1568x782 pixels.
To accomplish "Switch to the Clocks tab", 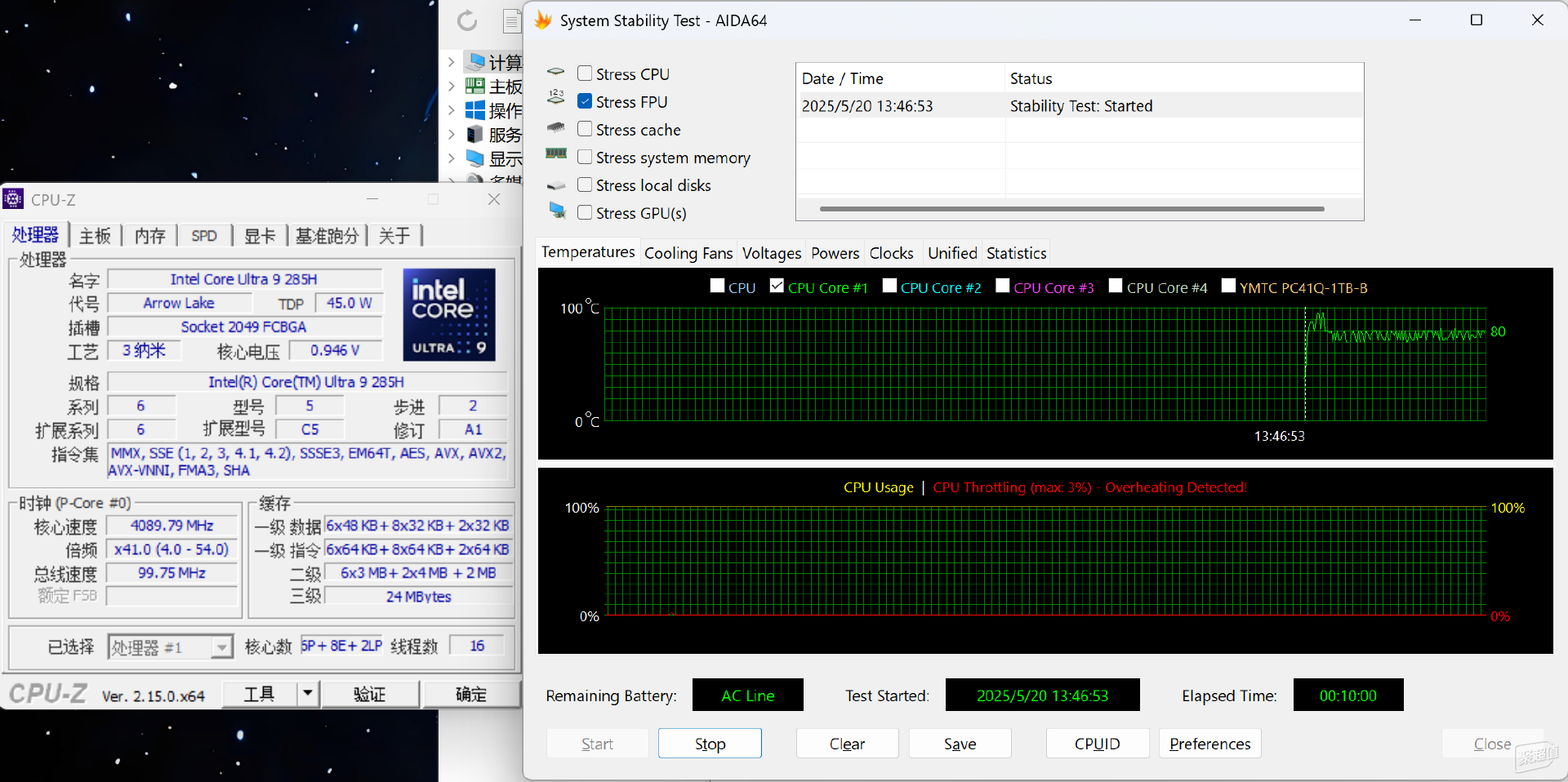I will pos(892,253).
